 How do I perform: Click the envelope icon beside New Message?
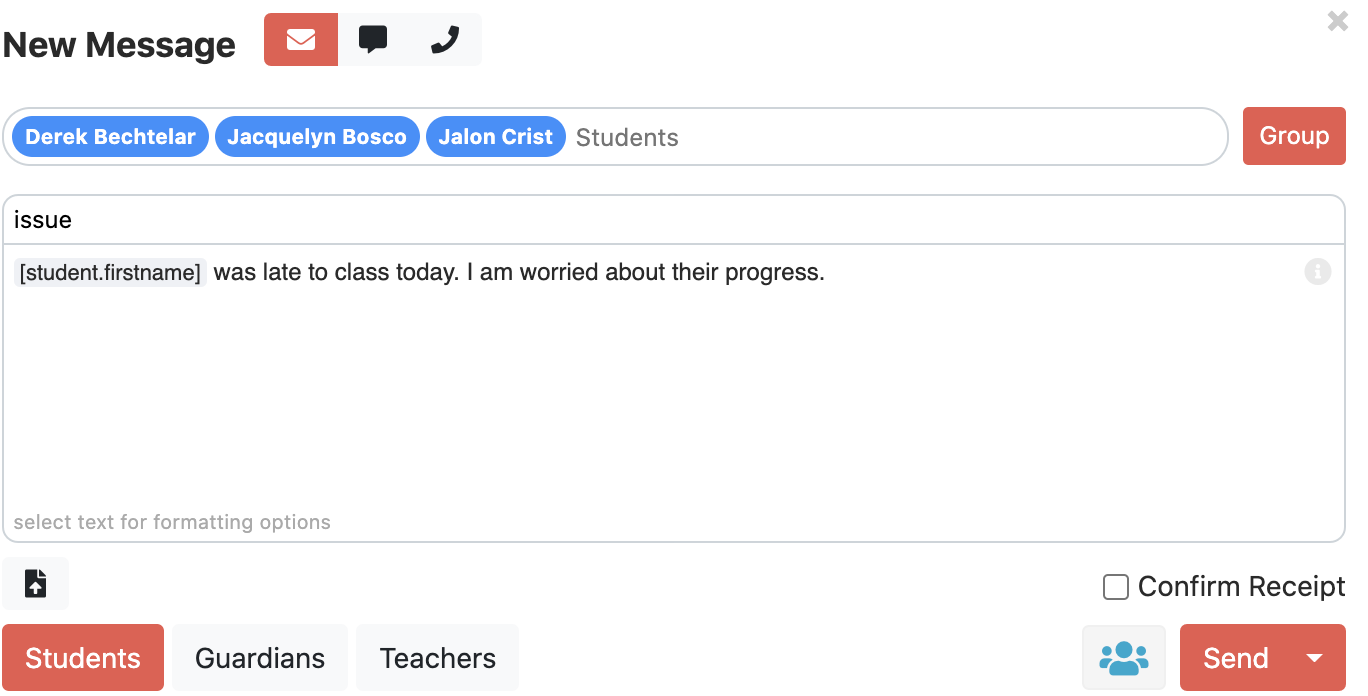click(x=300, y=39)
